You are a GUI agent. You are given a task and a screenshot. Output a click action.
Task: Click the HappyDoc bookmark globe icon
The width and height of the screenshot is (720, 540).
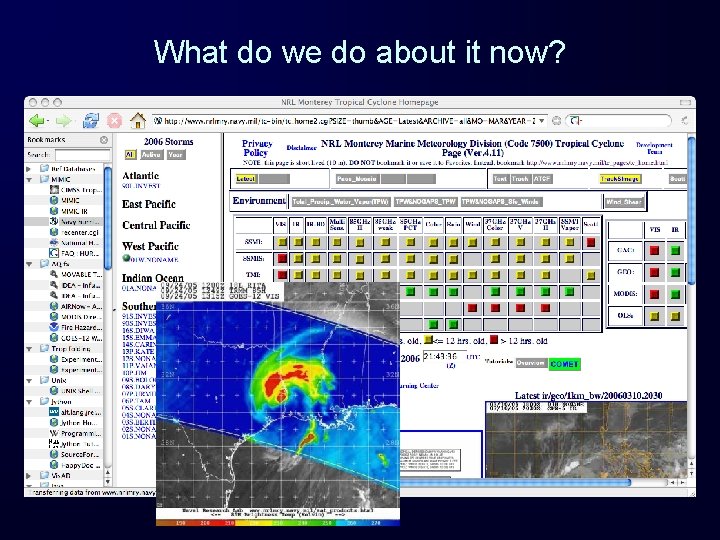tap(54, 465)
